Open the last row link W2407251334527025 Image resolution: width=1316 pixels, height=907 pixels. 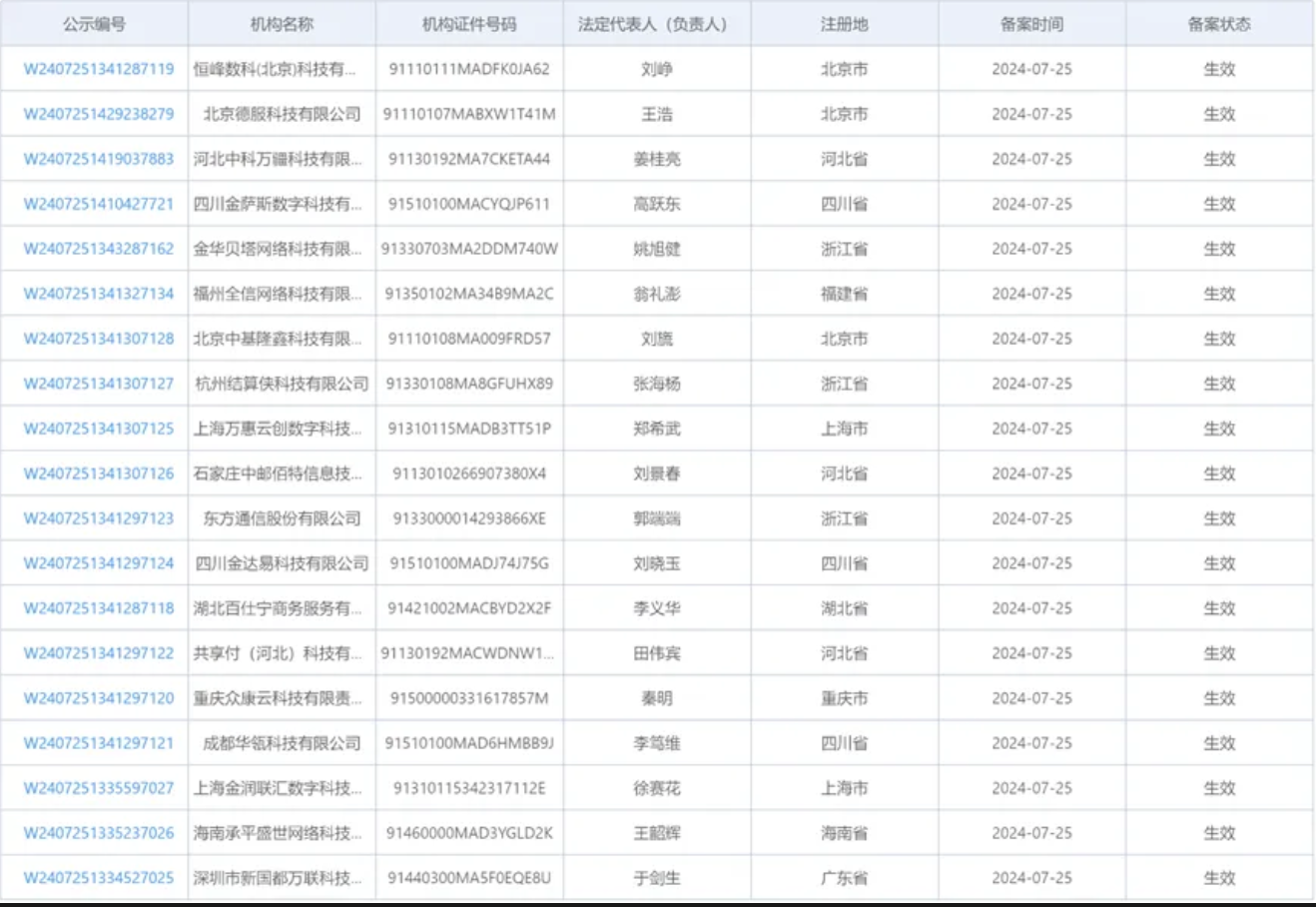(x=99, y=878)
